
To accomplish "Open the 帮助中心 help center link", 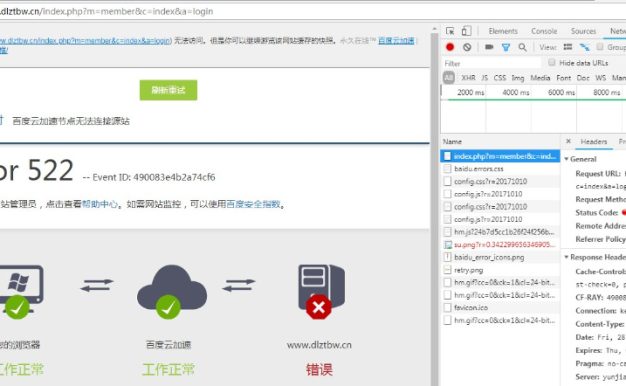I will click(x=100, y=204).
